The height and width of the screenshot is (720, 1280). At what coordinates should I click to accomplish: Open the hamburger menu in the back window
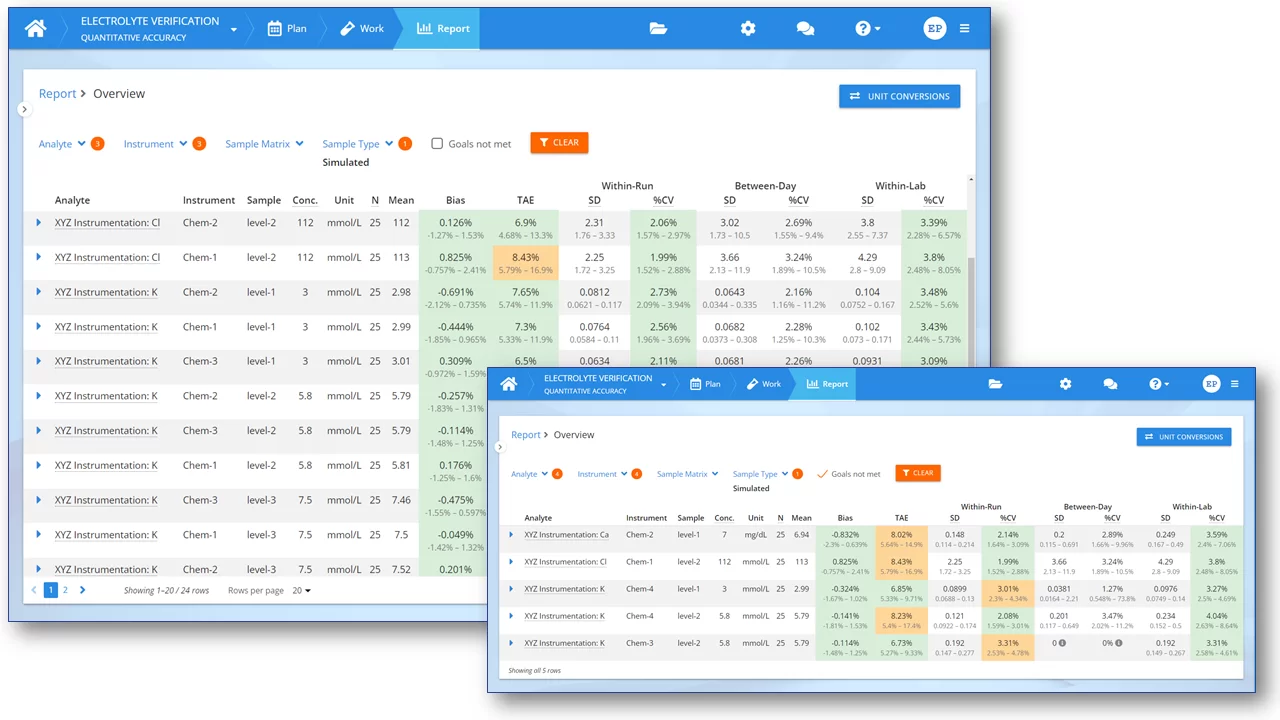[x=964, y=29]
